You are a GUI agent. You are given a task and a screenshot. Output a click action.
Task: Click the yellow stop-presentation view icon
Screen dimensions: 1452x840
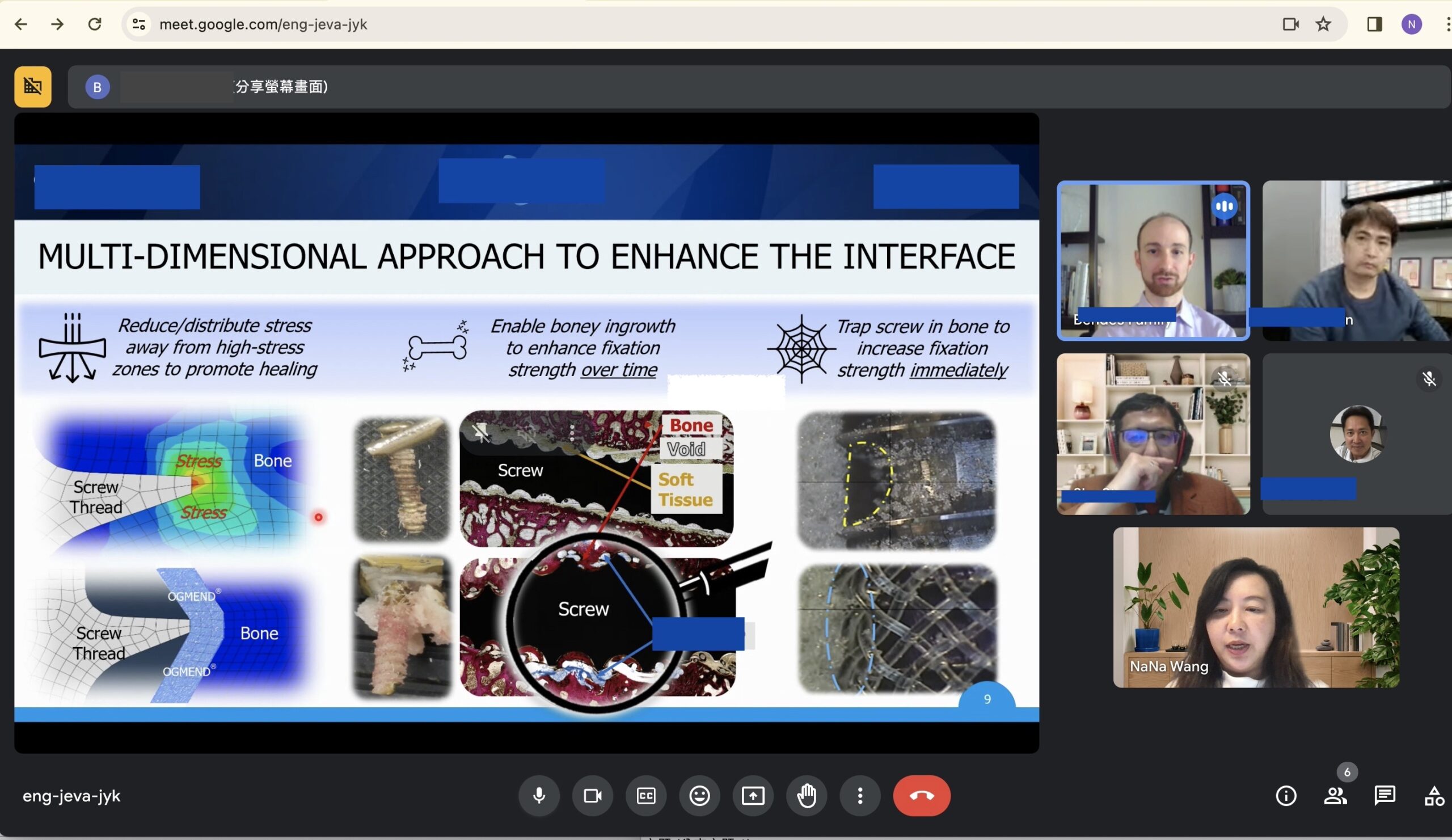pyautogui.click(x=33, y=86)
